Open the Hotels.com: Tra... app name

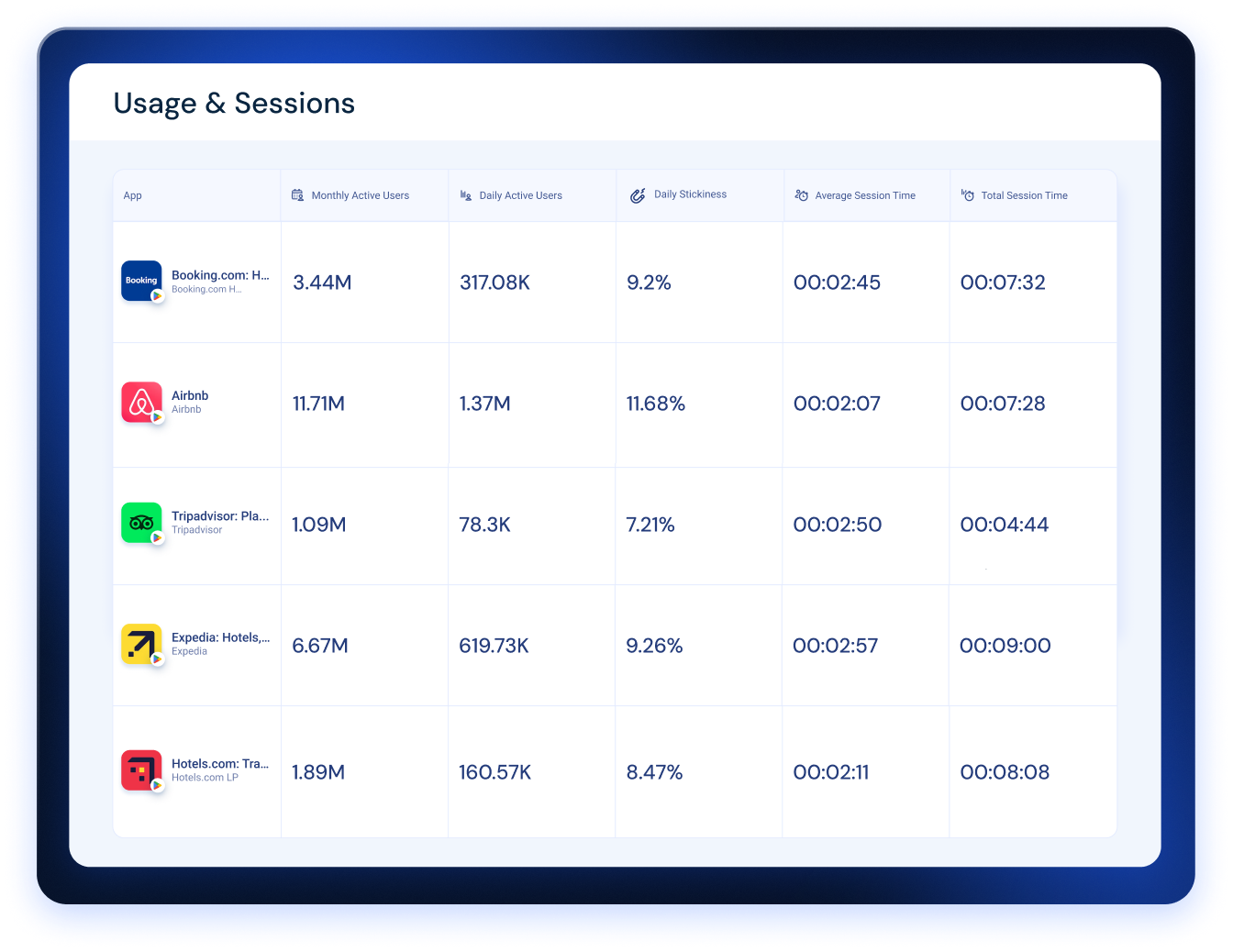(220, 763)
